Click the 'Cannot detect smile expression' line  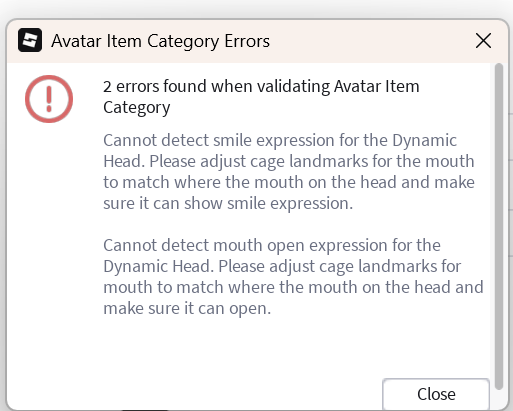point(280,140)
